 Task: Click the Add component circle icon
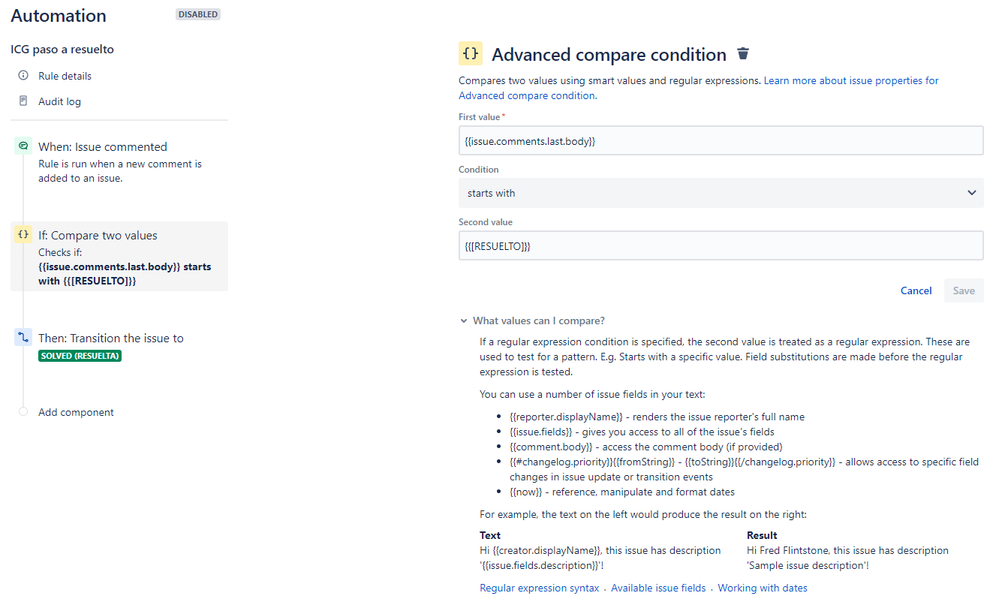[x=24, y=412]
